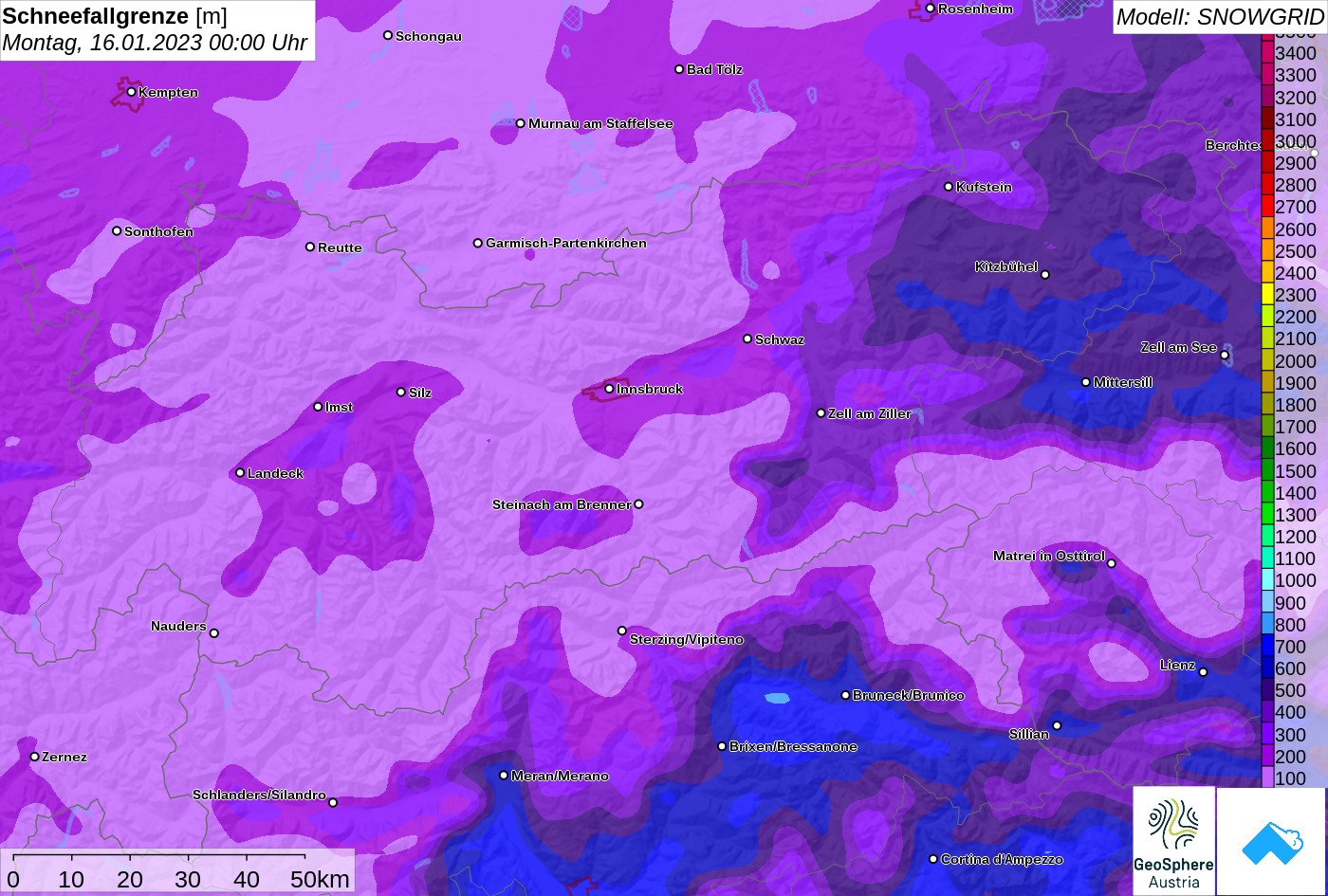The height and width of the screenshot is (896, 1328).
Task: Select the 100 m legend color swatch
Action: [1267, 777]
